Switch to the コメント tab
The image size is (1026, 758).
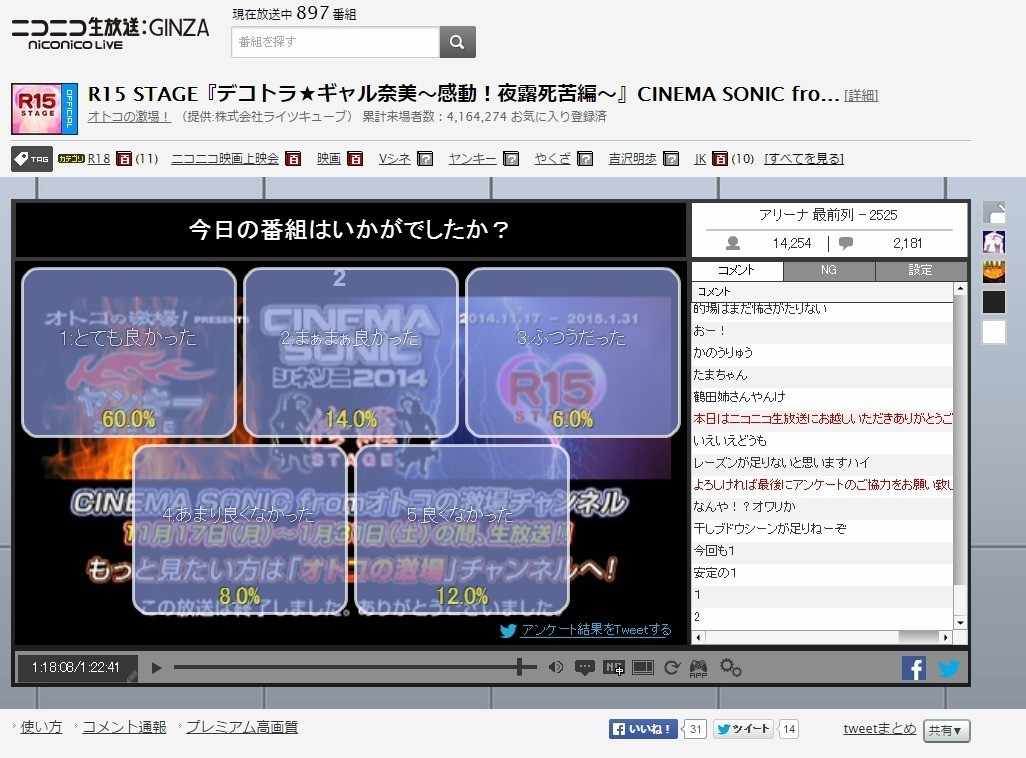click(737, 270)
